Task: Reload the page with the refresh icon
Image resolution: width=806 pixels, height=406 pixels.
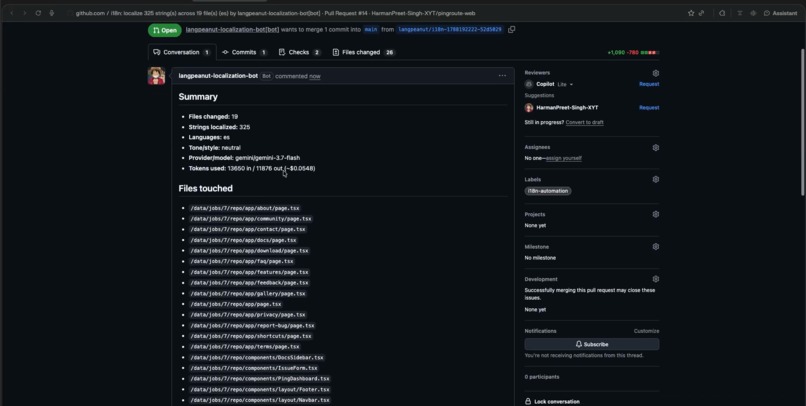Action: [x=38, y=13]
